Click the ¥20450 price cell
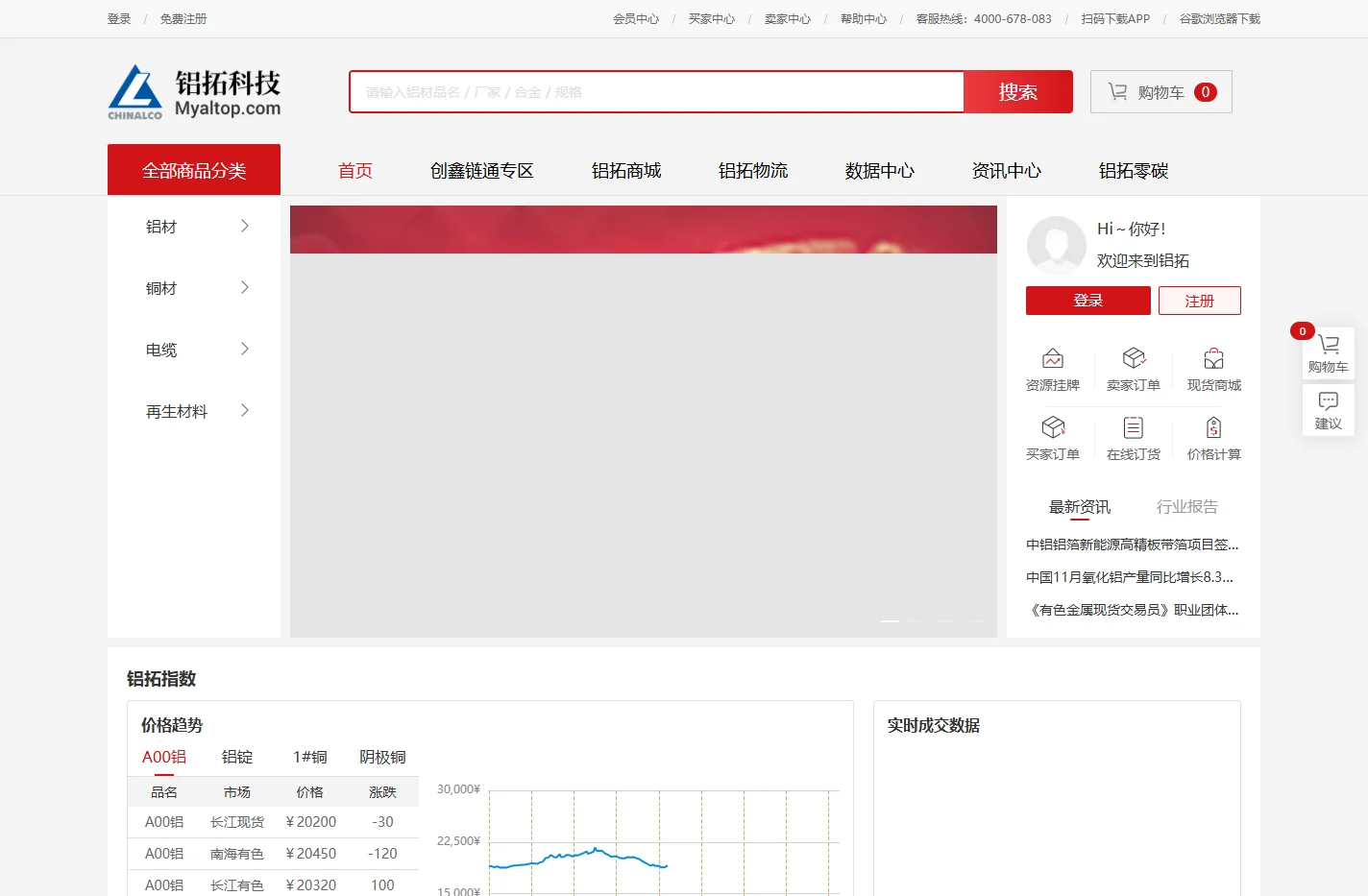The width and height of the screenshot is (1368, 896). 310,854
